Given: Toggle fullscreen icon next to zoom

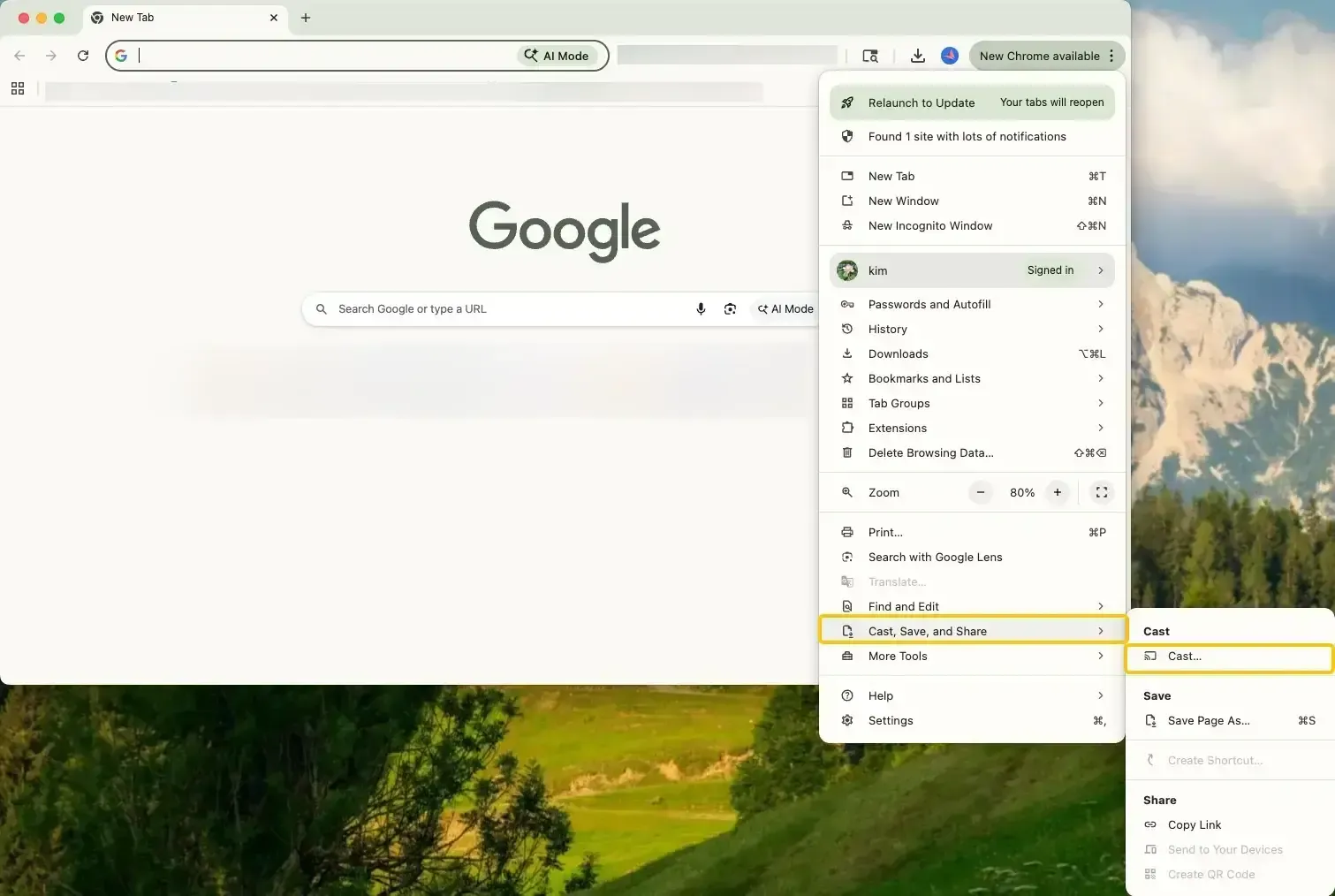Looking at the screenshot, I should 1102,493.
